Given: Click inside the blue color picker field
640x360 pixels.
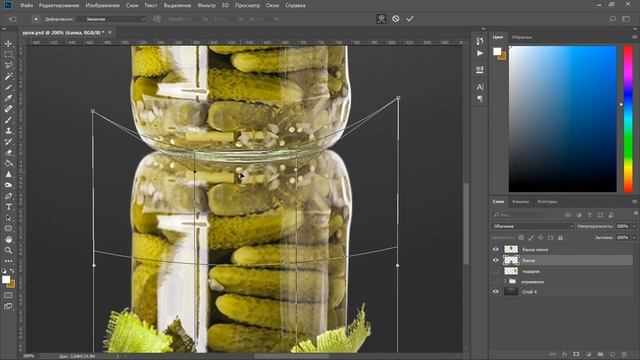Looking at the screenshot, I should point(562,119).
